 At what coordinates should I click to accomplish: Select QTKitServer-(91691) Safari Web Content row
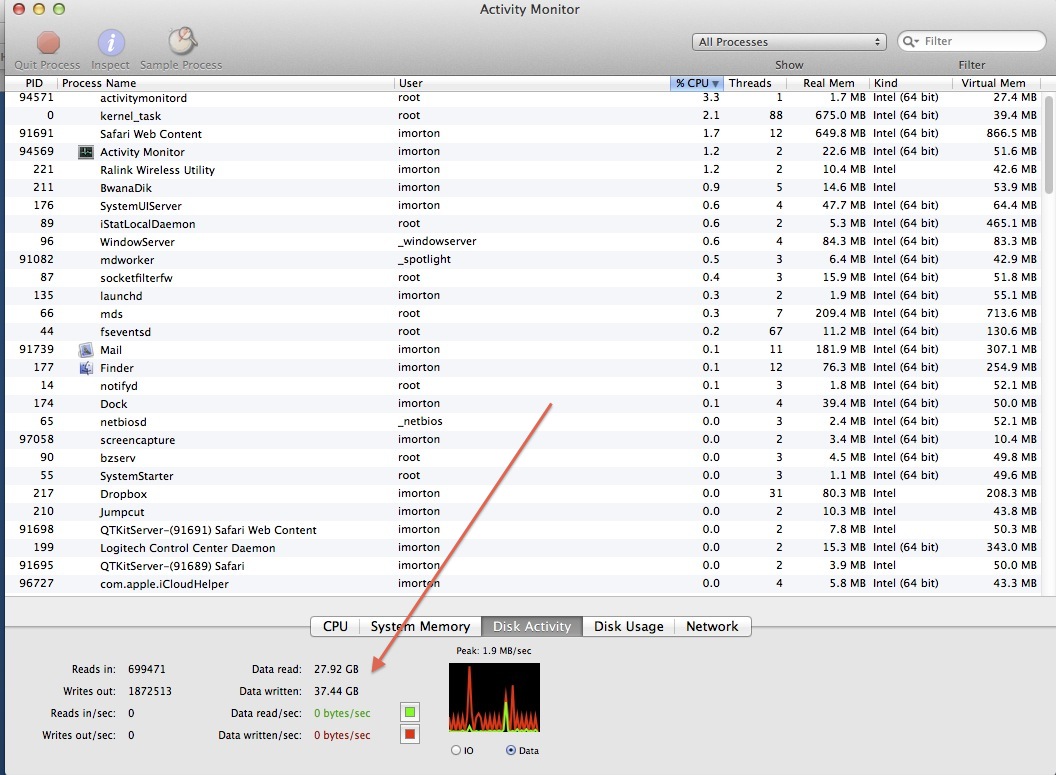(523, 530)
